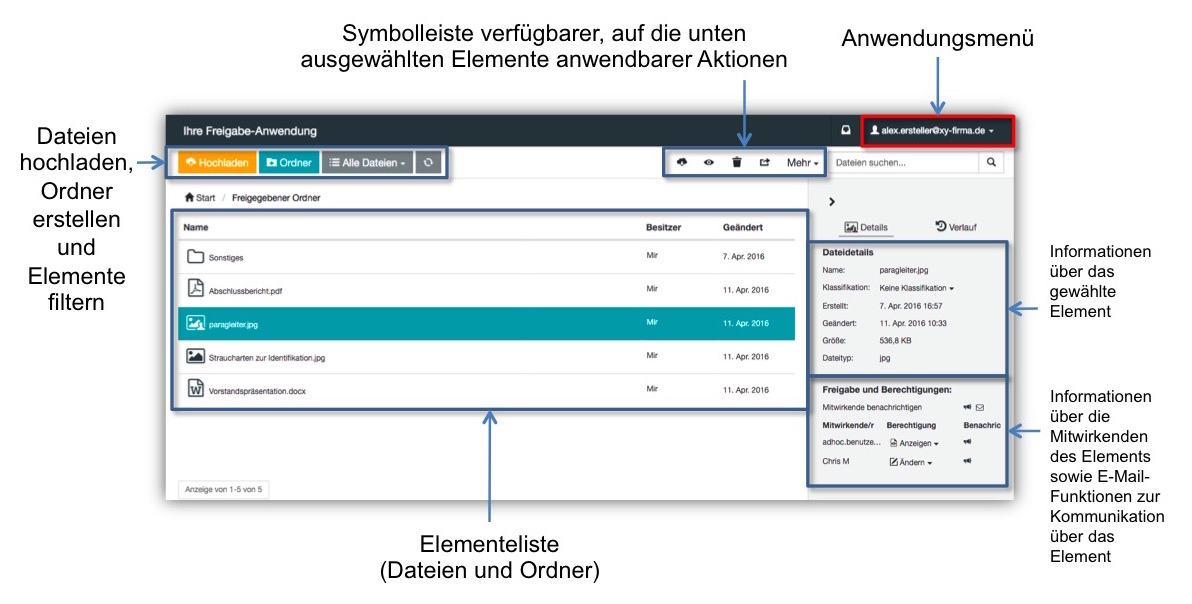Click the magnifier search button

(x=991, y=163)
